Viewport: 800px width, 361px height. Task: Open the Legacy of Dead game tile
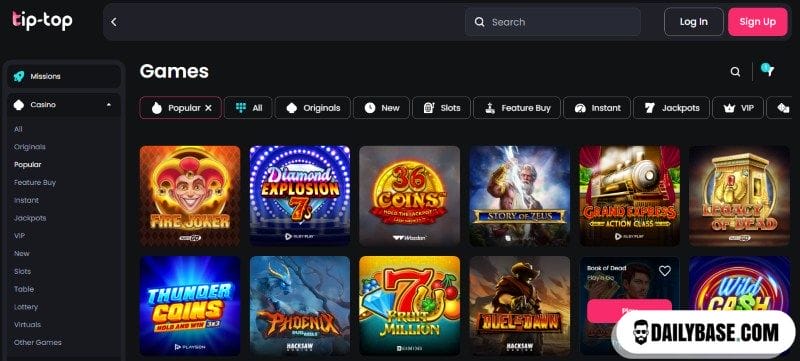coord(739,196)
